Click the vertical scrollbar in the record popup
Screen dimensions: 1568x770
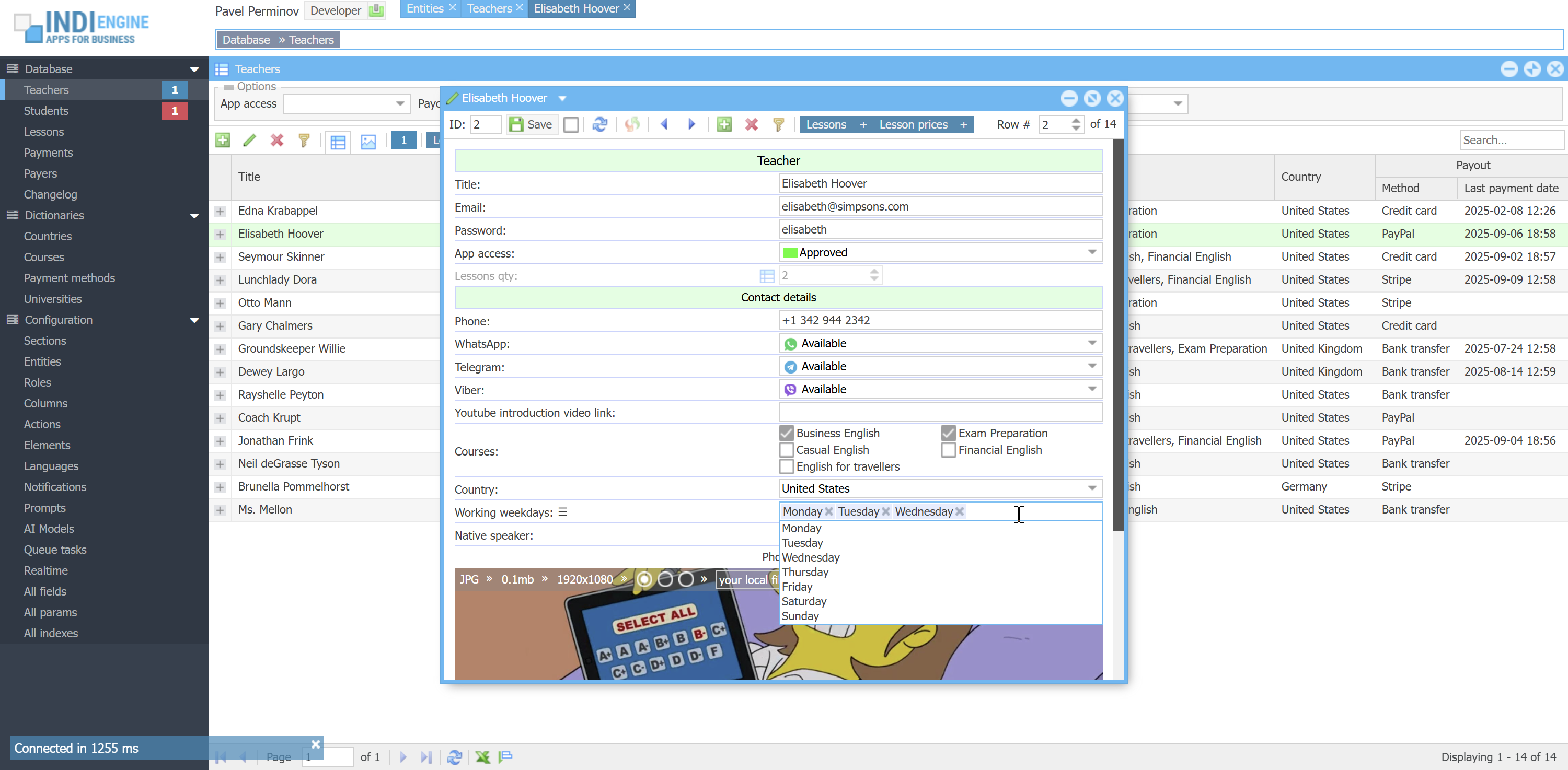(1117, 334)
